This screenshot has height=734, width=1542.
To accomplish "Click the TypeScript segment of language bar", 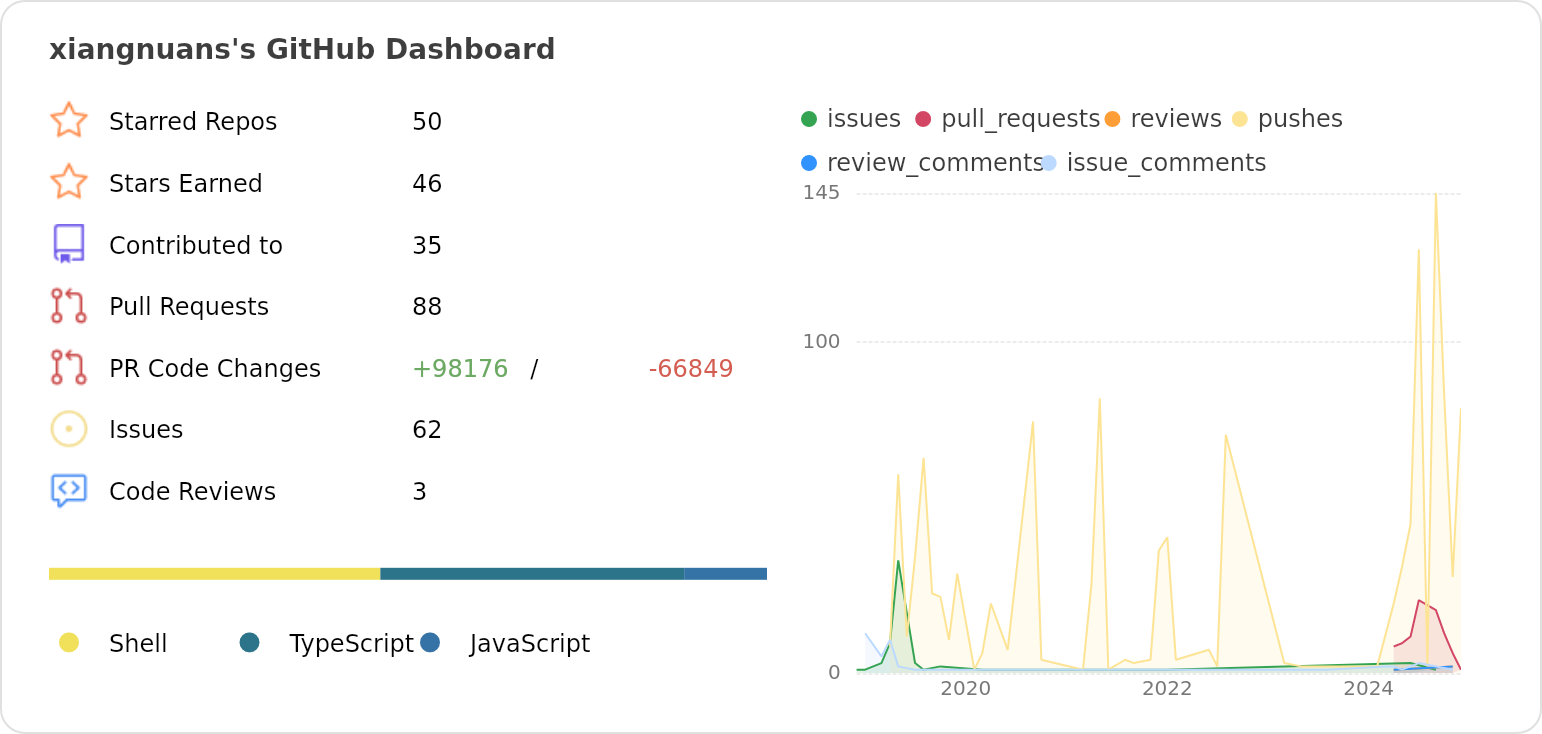I will (x=532, y=574).
